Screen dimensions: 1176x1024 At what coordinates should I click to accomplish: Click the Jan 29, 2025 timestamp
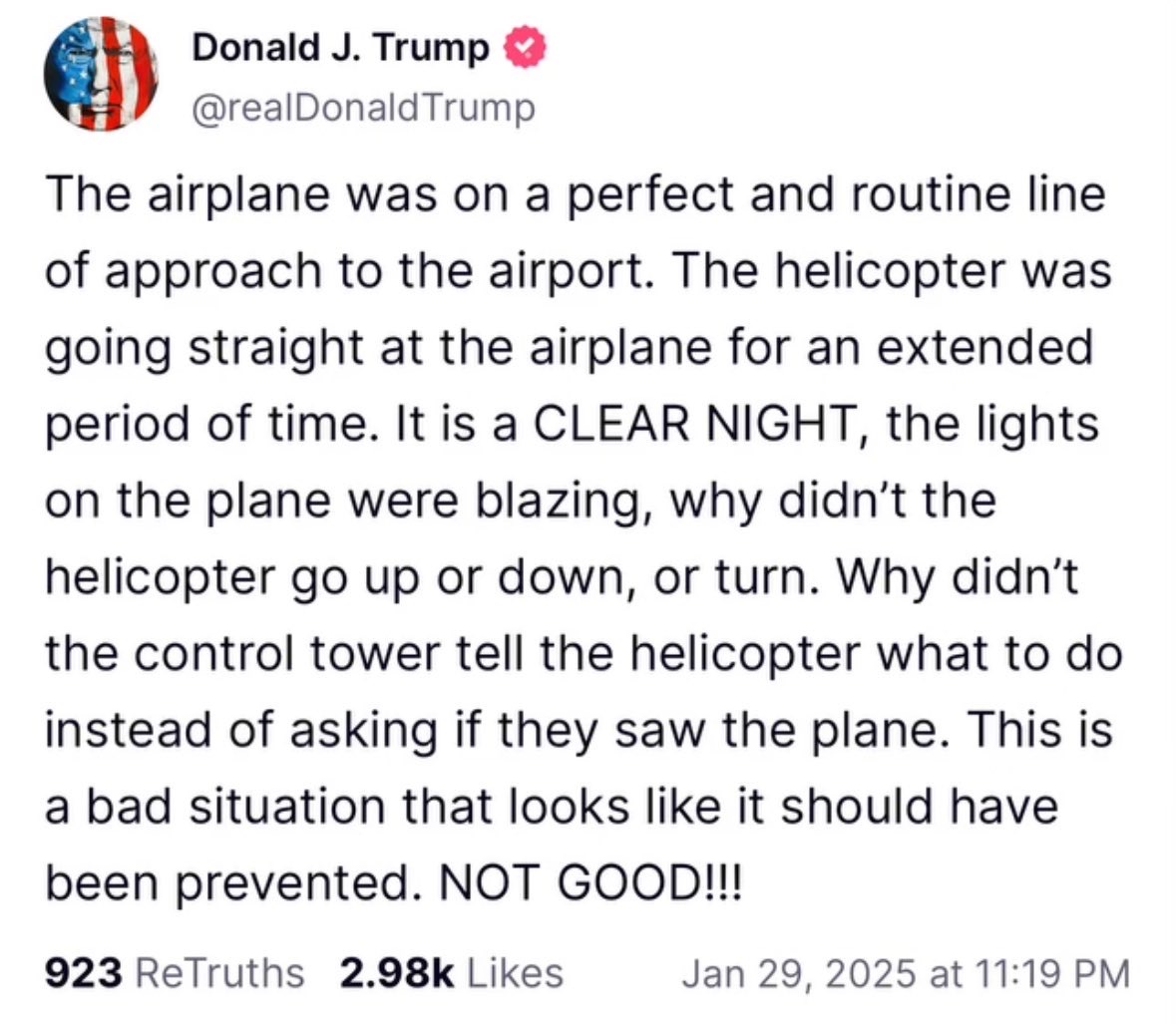[x=906, y=972]
